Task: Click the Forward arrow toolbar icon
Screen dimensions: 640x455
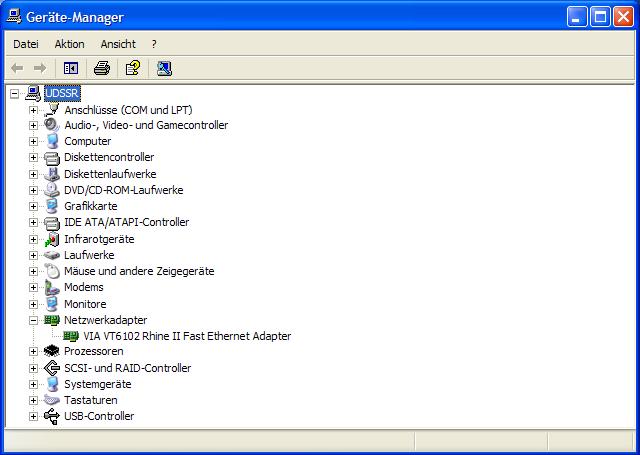Action: 40,68
